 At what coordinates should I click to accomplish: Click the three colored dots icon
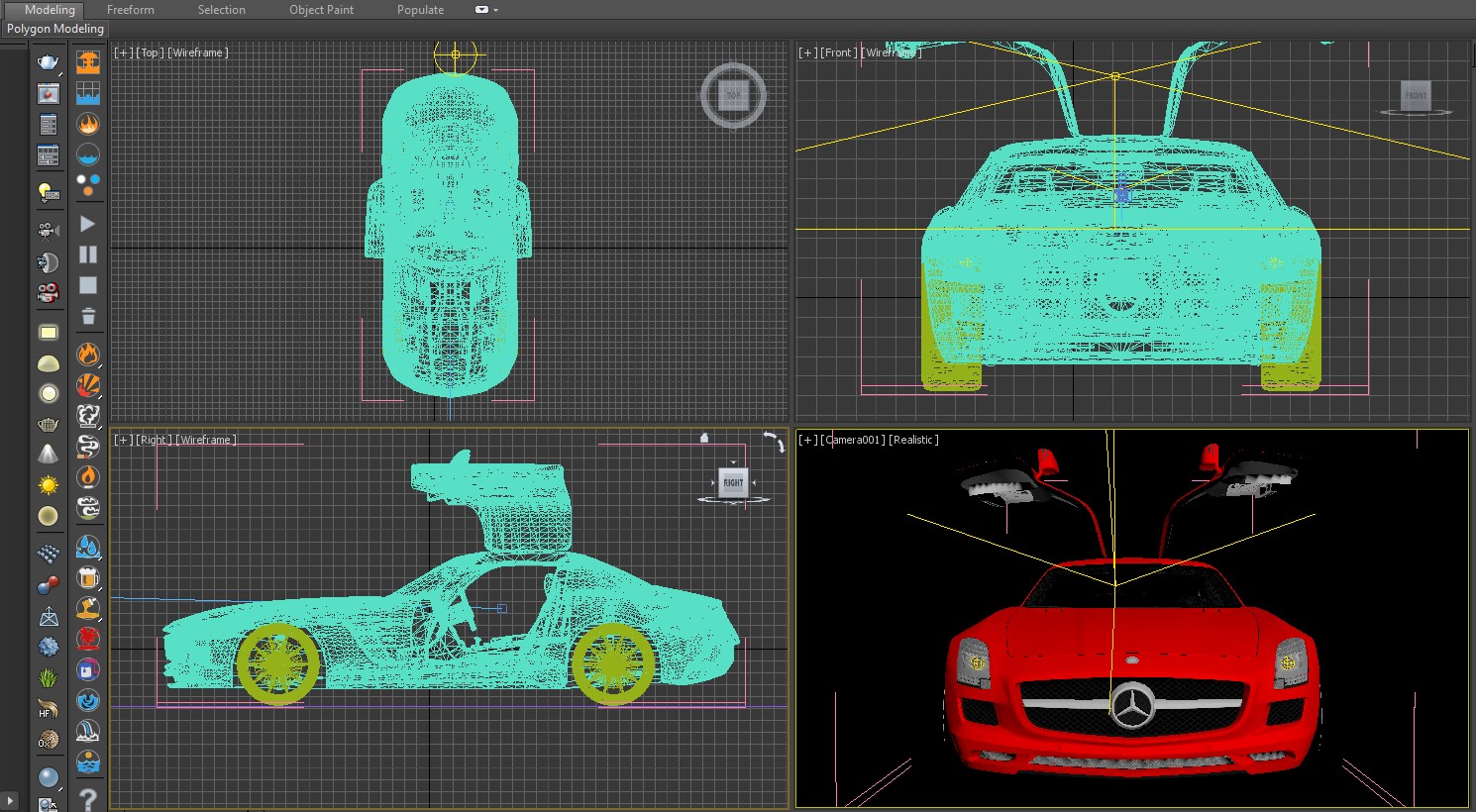pyautogui.click(x=88, y=185)
